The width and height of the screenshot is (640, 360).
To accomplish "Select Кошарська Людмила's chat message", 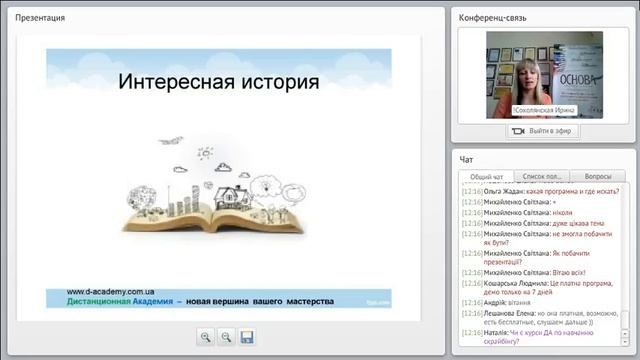I will pos(538,288).
